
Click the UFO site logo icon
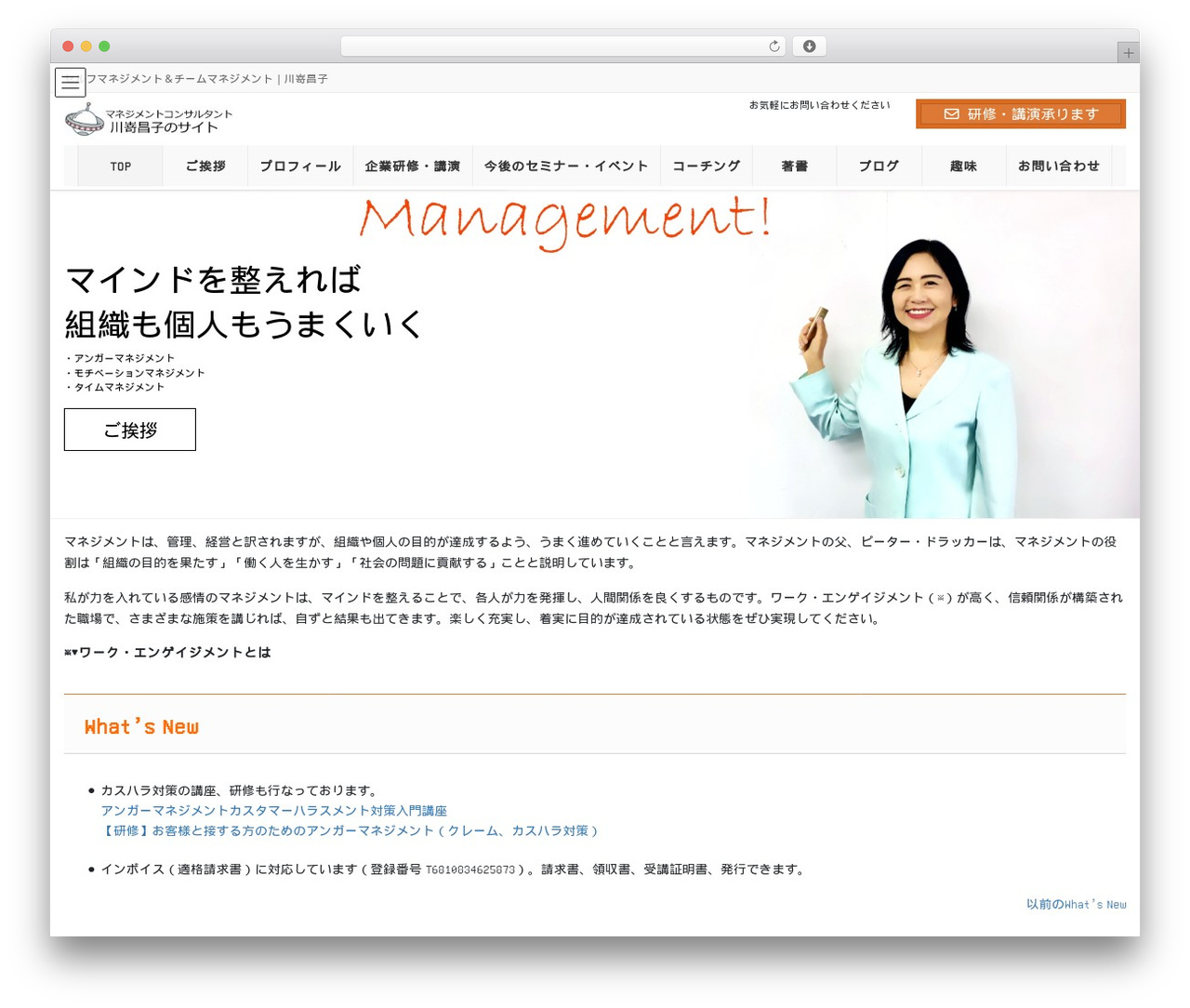[x=85, y=119]
